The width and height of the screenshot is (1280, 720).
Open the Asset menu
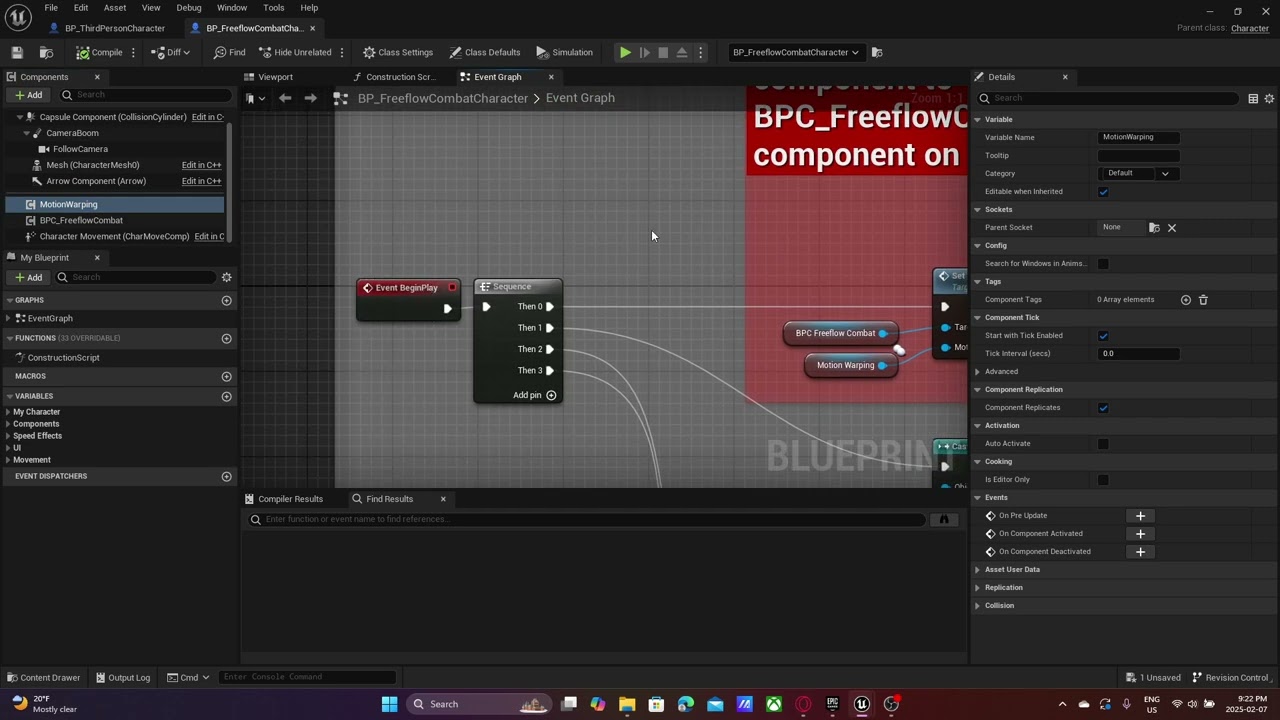[115, 8]
